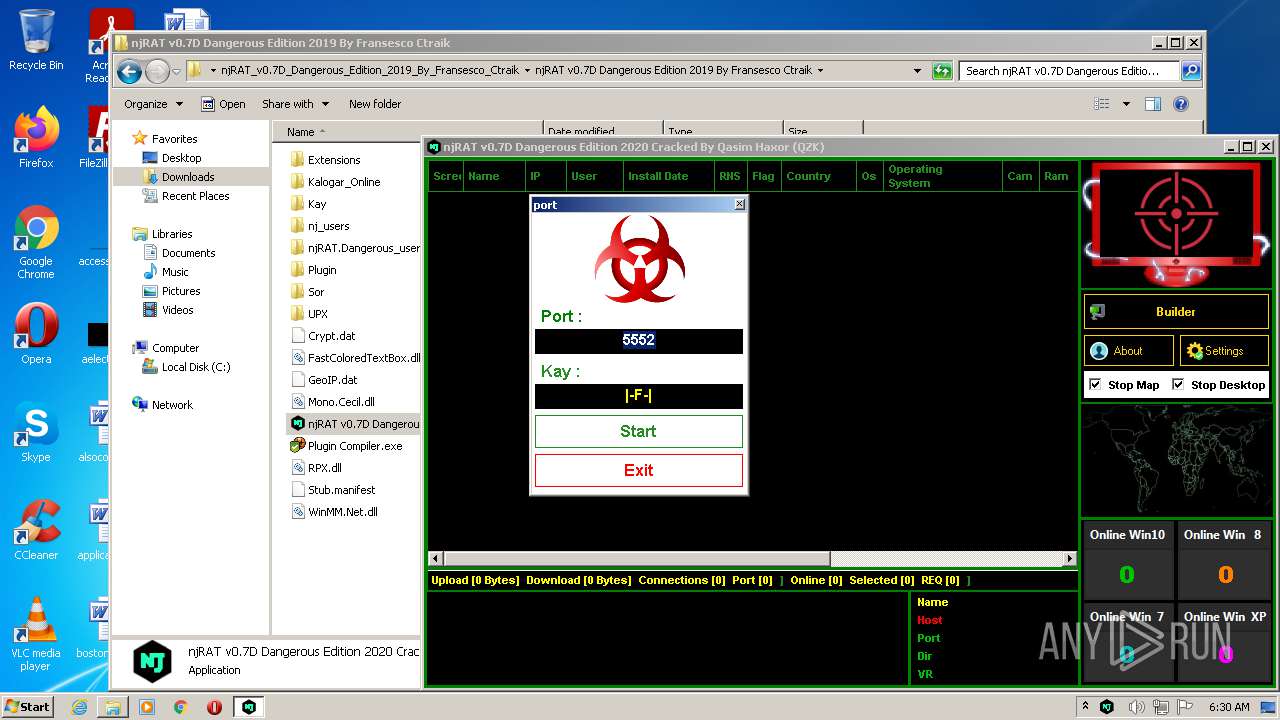This screenshot has height=720, width=1280.
Task: Open CCleaner desktop shortcut
Action: point(36,530)
